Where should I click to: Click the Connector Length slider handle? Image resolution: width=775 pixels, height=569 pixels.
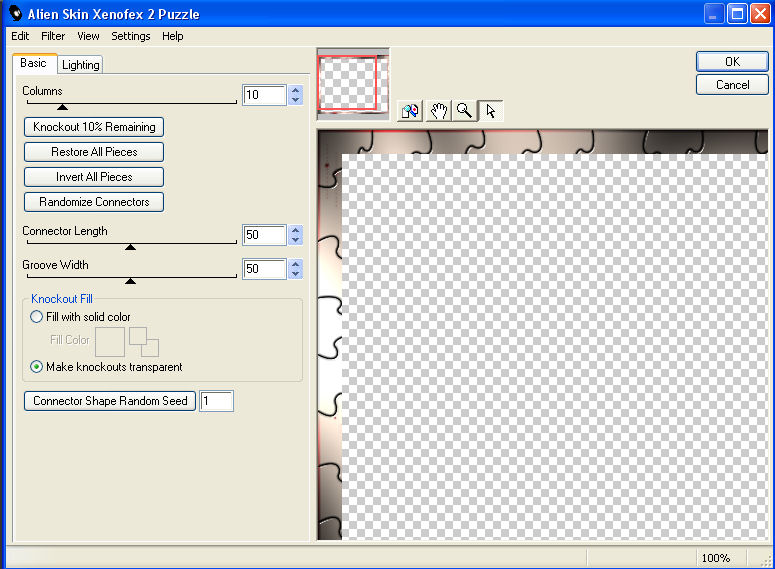click(x=130, y=246)
